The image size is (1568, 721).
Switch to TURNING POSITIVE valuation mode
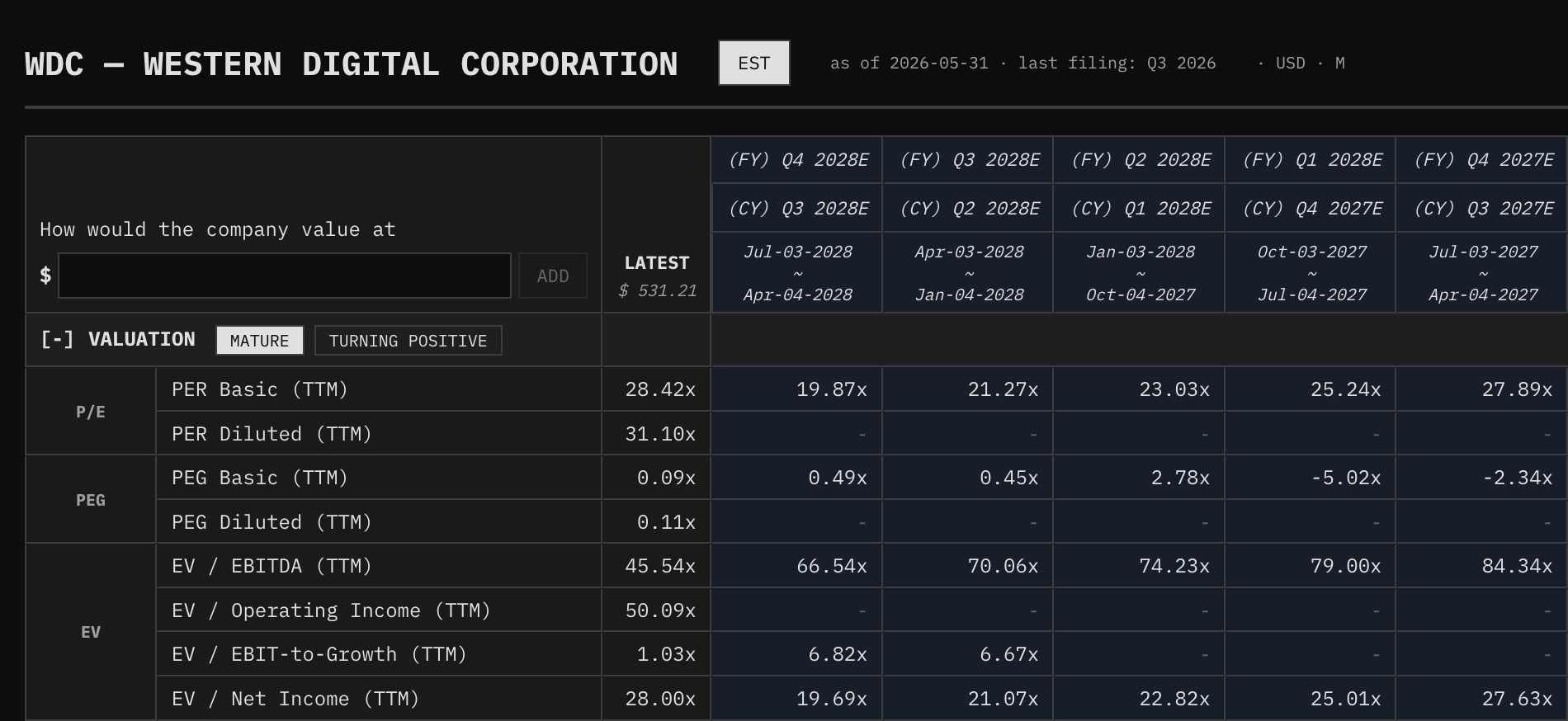pos(408,341)
